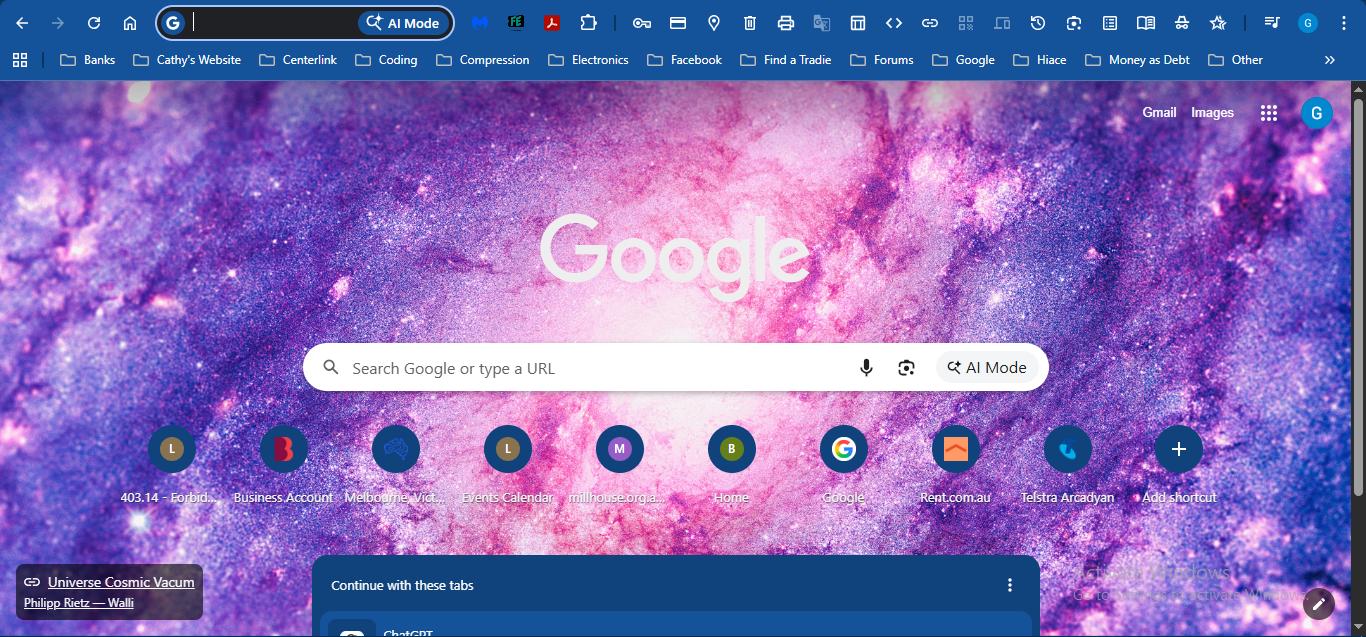Open password manager via the key icon
Image resolution: width=1366 pixels, height=637 pixels.
[642, 23]
